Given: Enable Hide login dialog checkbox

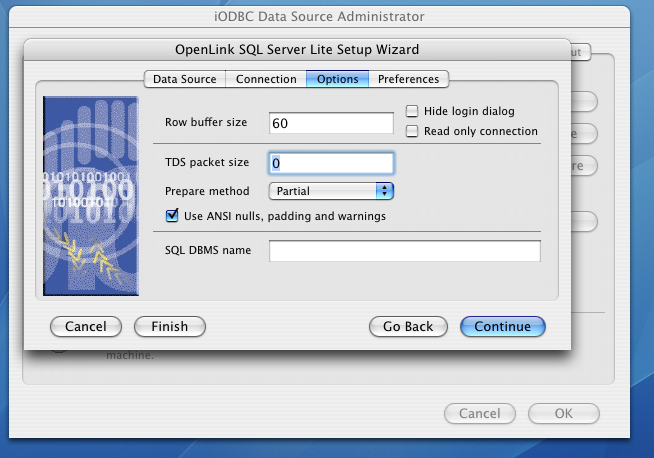Looking at the screenshot, I should point(412,111).
